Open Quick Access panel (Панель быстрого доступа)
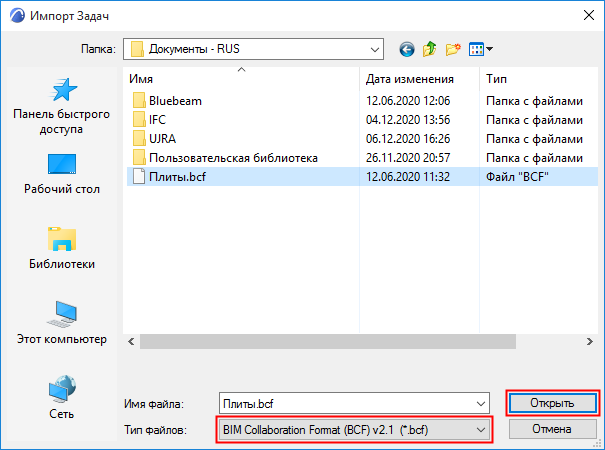This screenshot has width=605, height=450. [x=62, y=106]
